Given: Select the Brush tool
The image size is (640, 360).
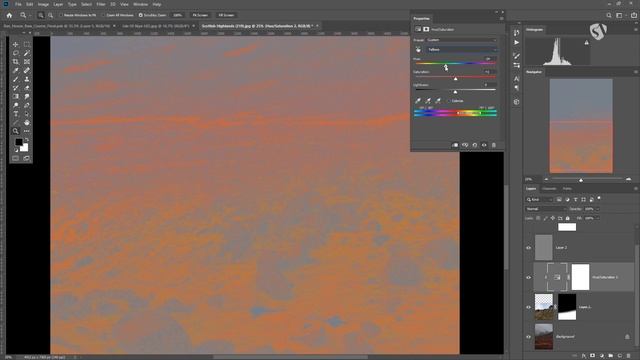Looking at the screenshot, I should click(16, 79).
